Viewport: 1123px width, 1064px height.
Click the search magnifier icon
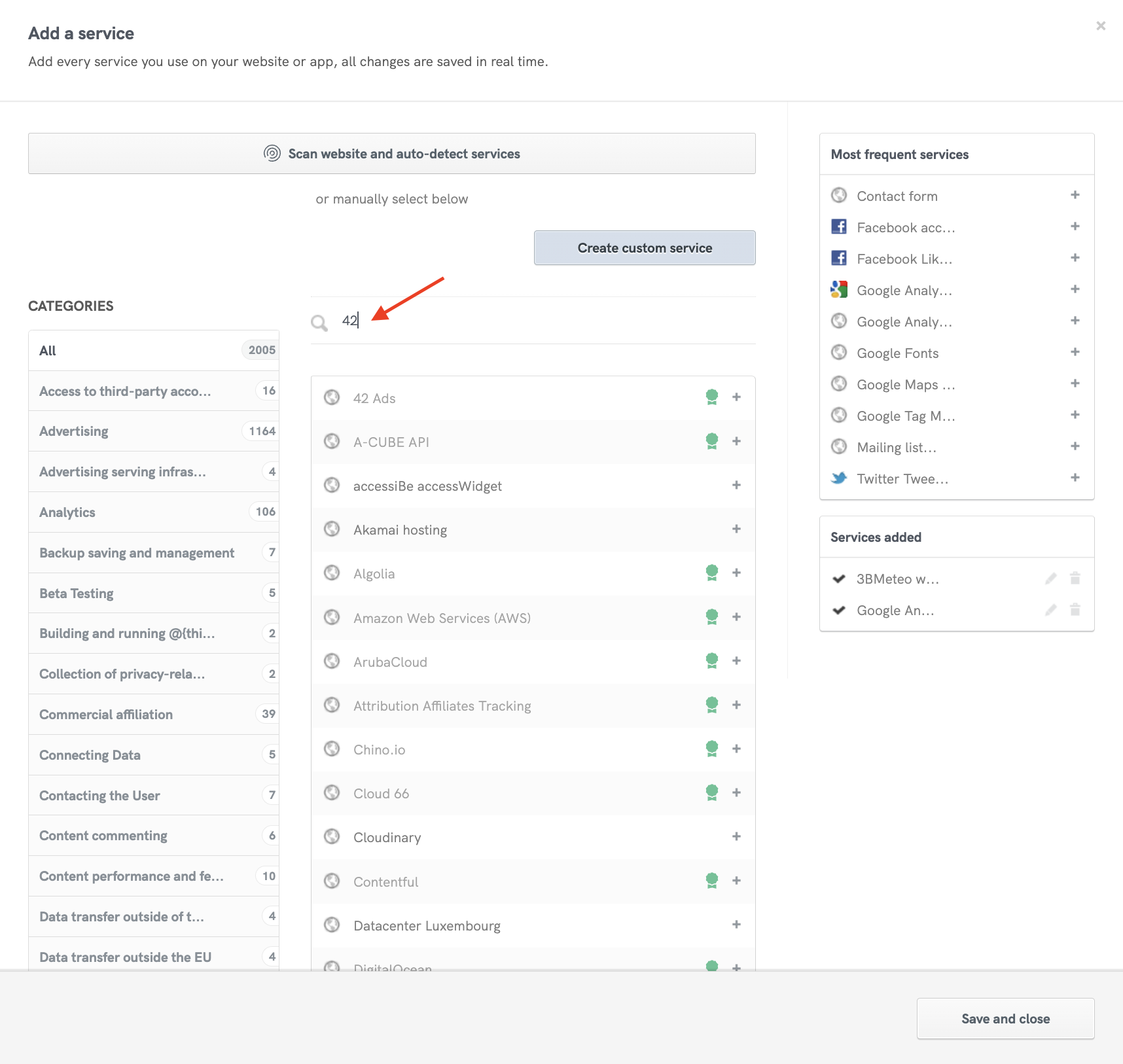click(x=319, y=323)
